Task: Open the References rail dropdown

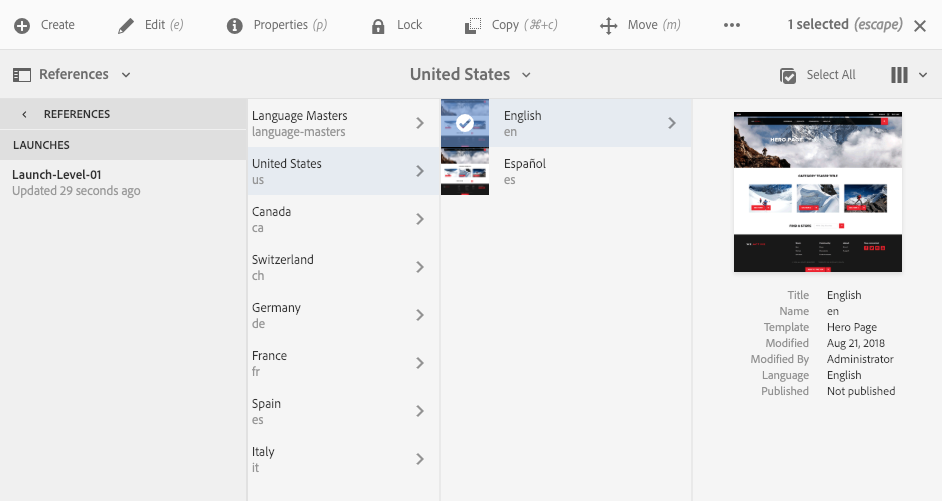Action: click(x=72, y=74)
